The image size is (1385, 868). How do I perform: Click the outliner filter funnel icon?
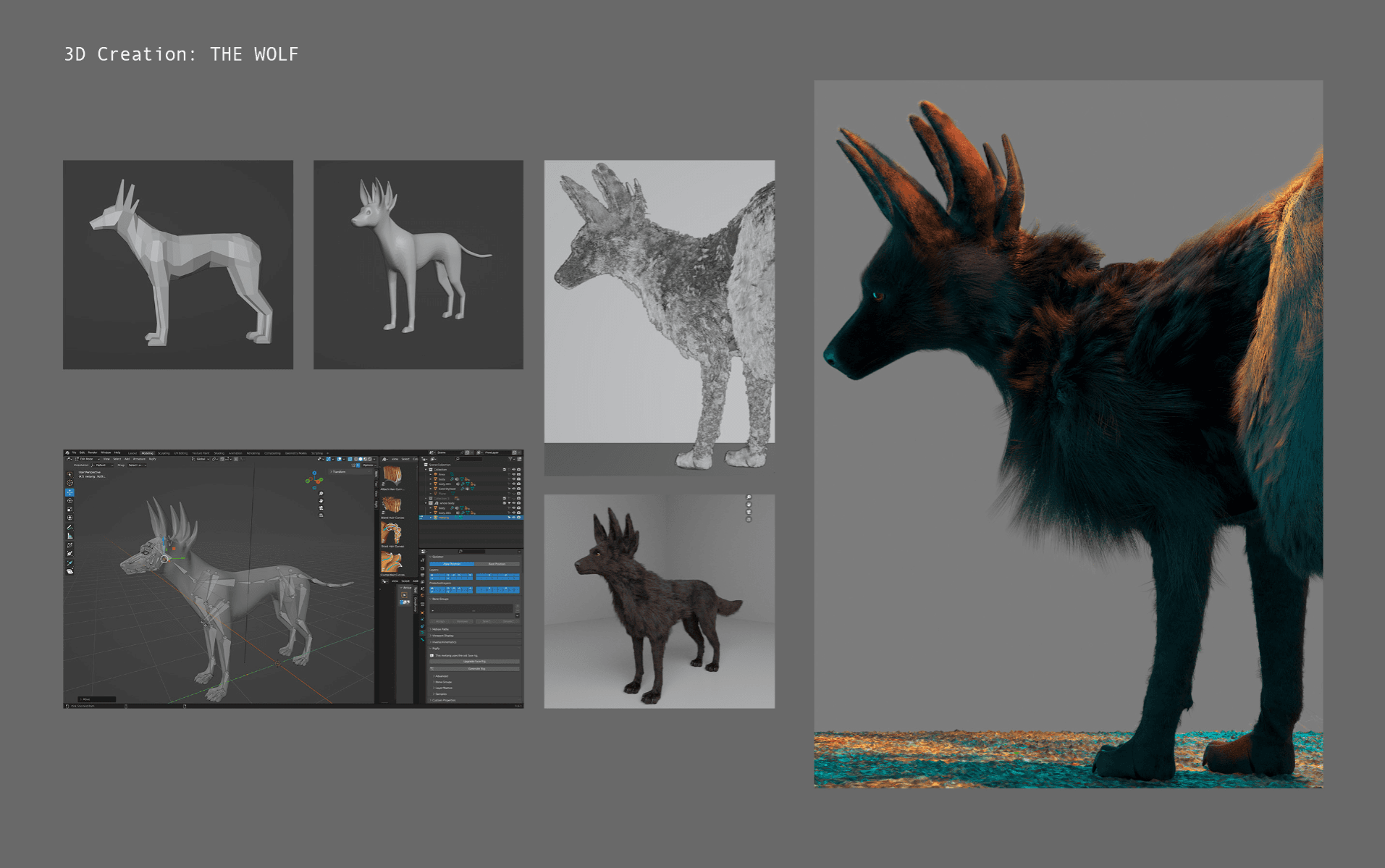(x=510, y=459)
